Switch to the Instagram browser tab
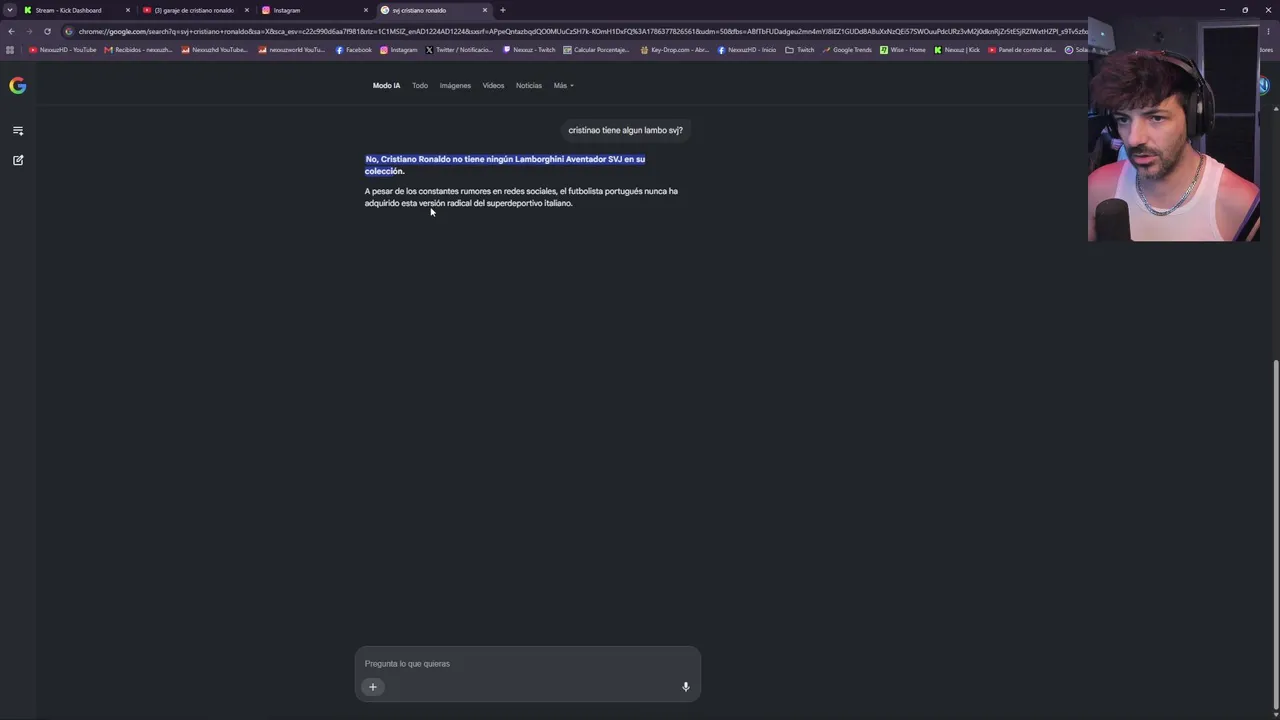Viewport: 1280px width, 720px height. click(315, 10)
